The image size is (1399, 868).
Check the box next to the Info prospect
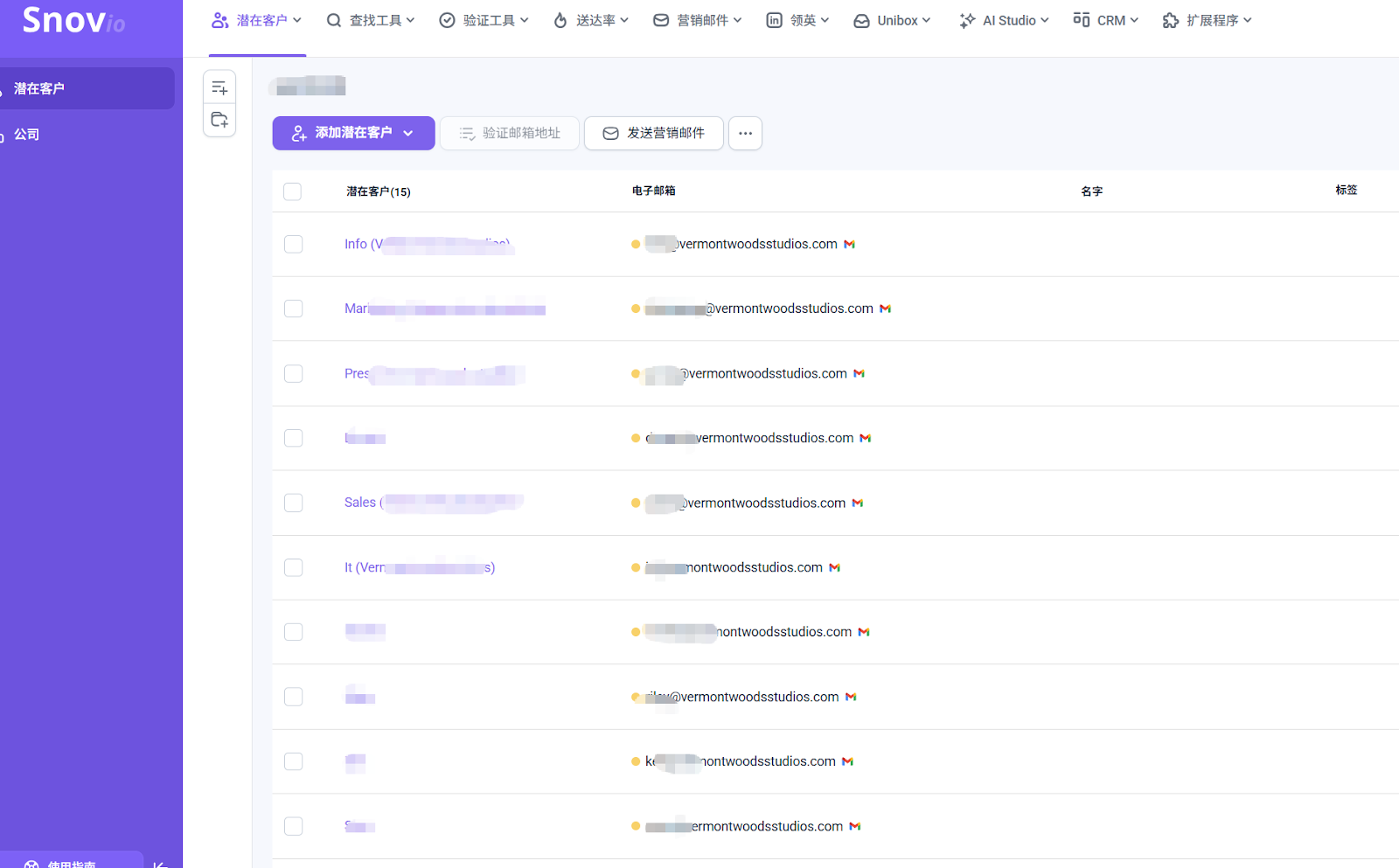293,245
